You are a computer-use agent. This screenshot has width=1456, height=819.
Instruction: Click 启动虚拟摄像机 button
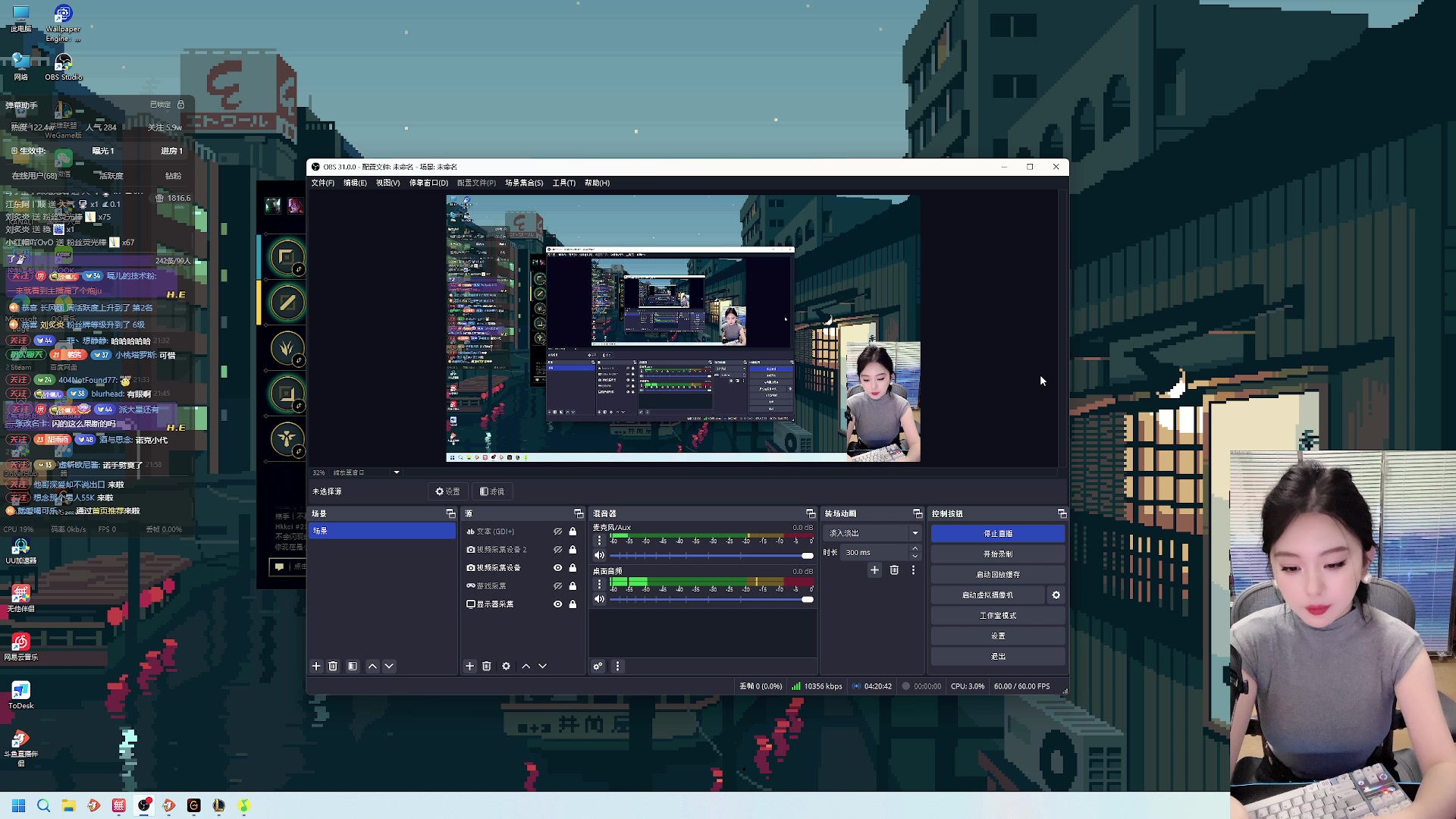pos(987,595)
